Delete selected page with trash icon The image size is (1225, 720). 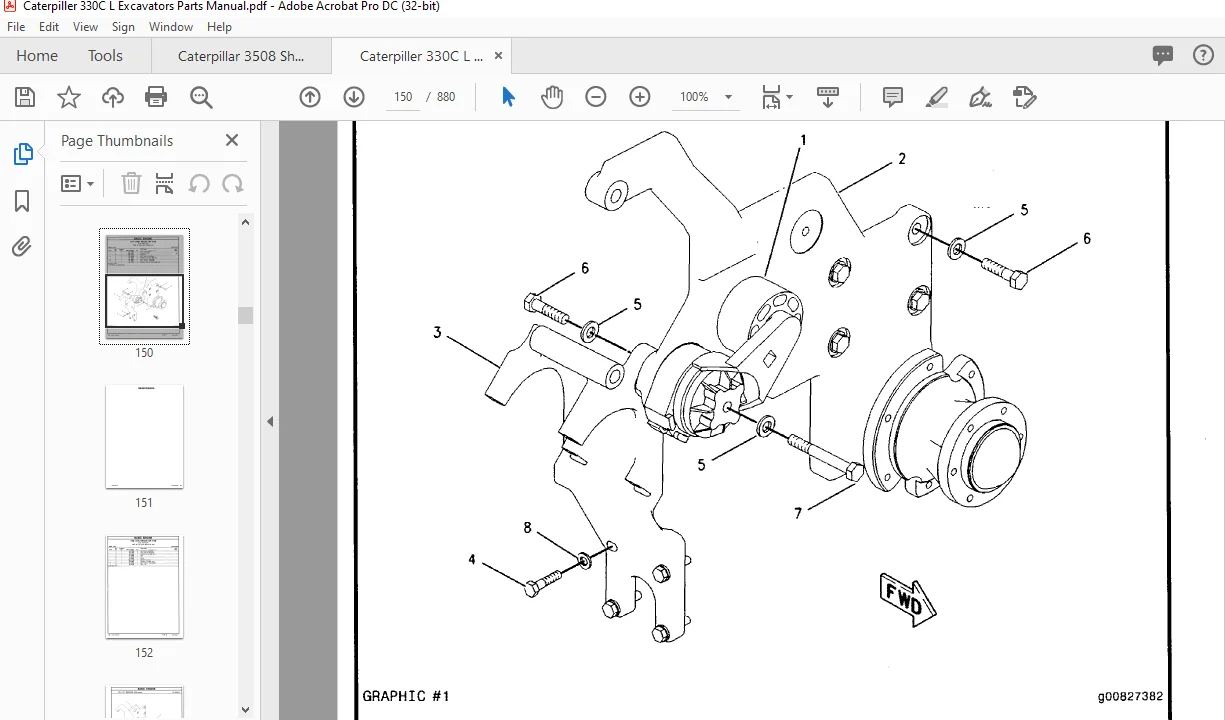coord(131,183)
